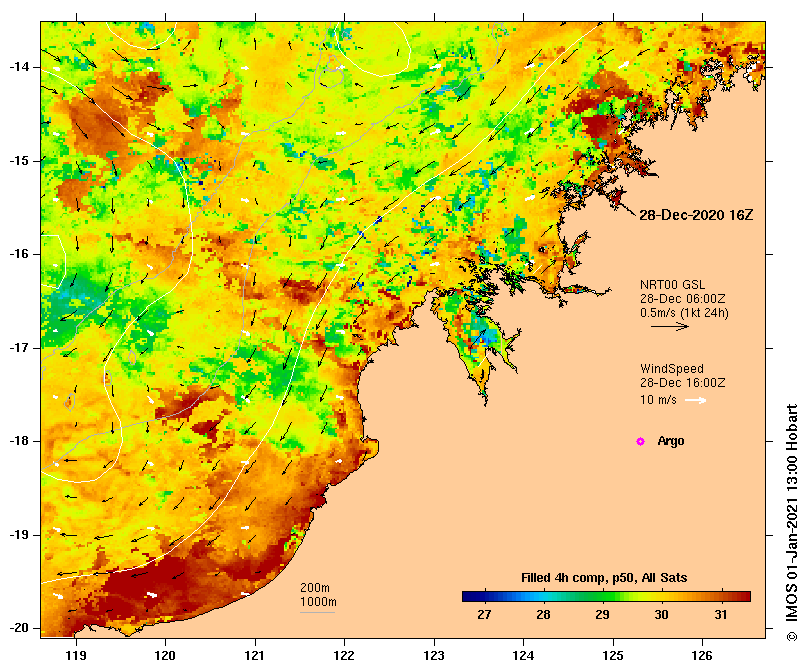Click the '122' longitude axis label
The image size is (809, 672).
[x=344, y=656]
